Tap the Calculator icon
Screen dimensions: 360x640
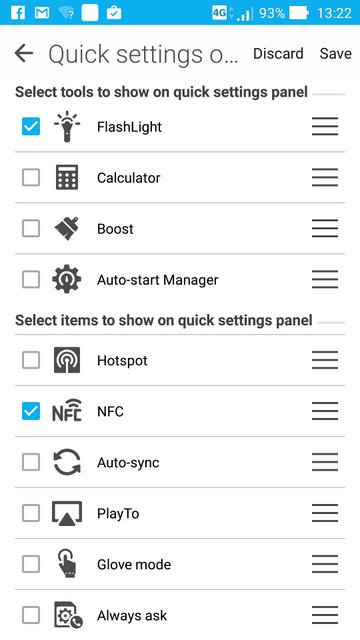click(67, 178)
